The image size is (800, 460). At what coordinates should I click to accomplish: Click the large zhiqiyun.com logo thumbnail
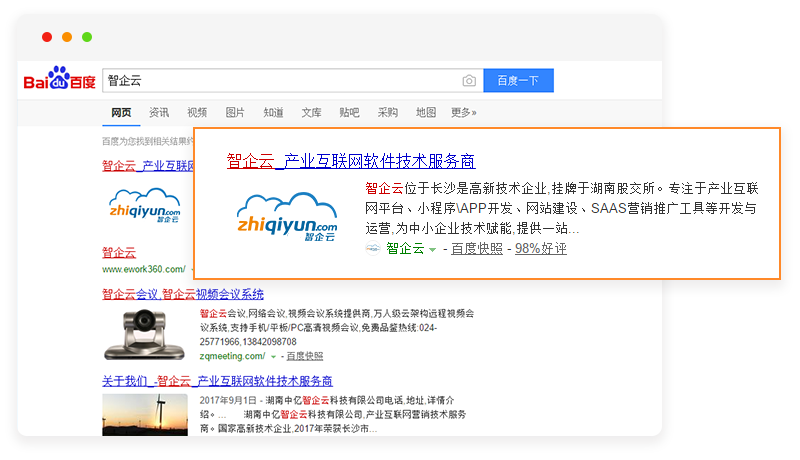(x=287, y=217)
